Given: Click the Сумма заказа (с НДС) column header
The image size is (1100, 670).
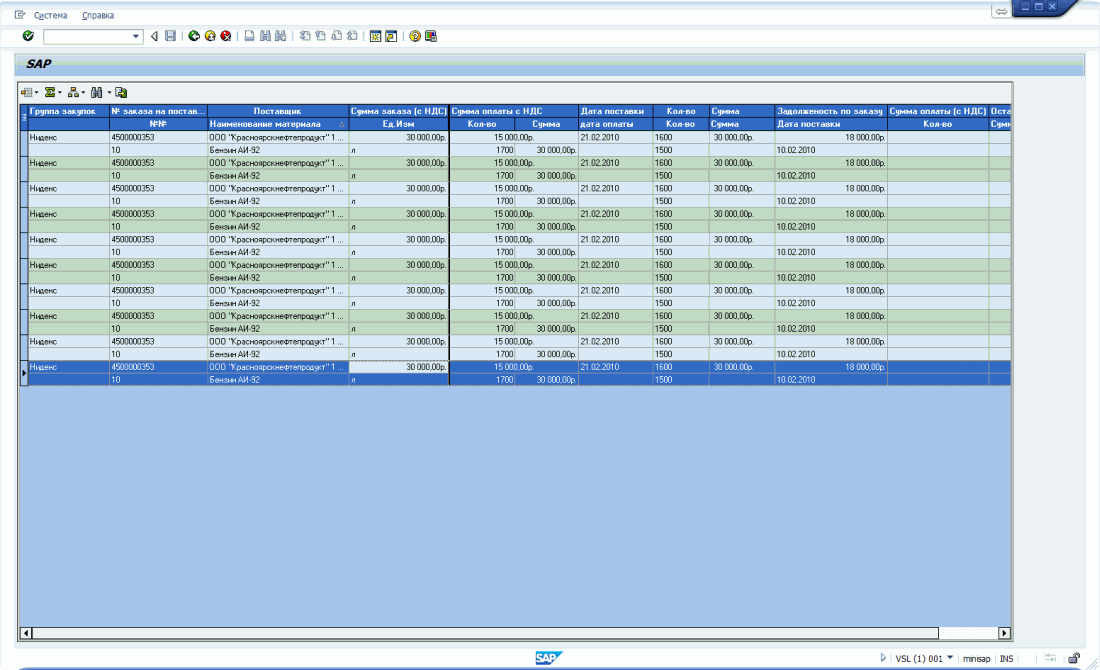Looking at the screenshot, I should coord(398,111).
